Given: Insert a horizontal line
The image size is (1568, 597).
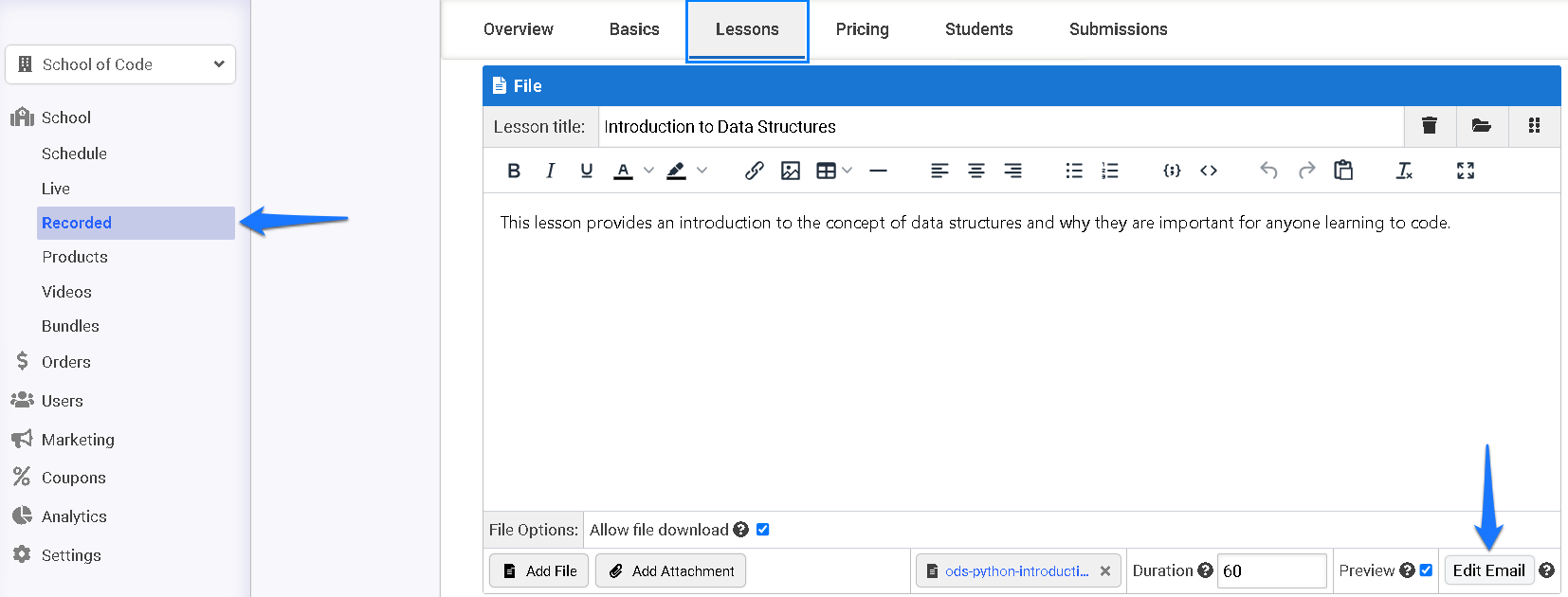Looking at the screenshot, I should (878, 171).
